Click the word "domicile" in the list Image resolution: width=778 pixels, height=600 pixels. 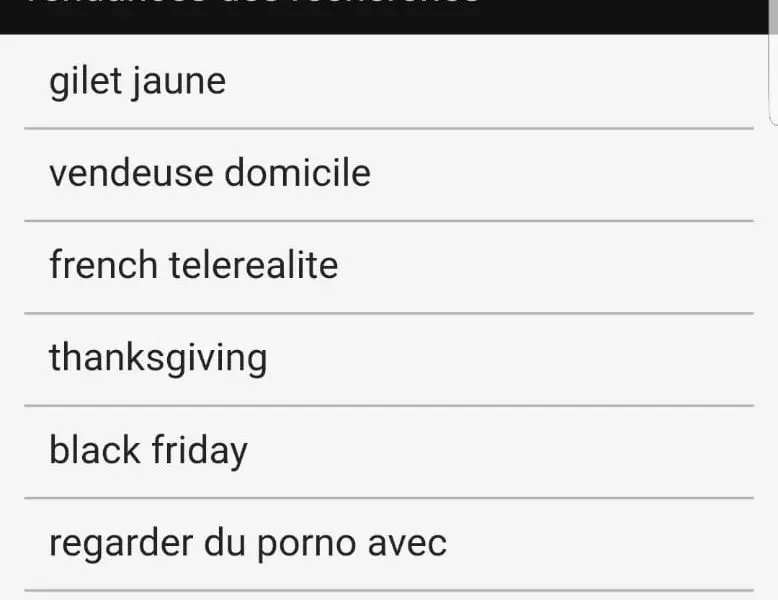tap(298, 173)
